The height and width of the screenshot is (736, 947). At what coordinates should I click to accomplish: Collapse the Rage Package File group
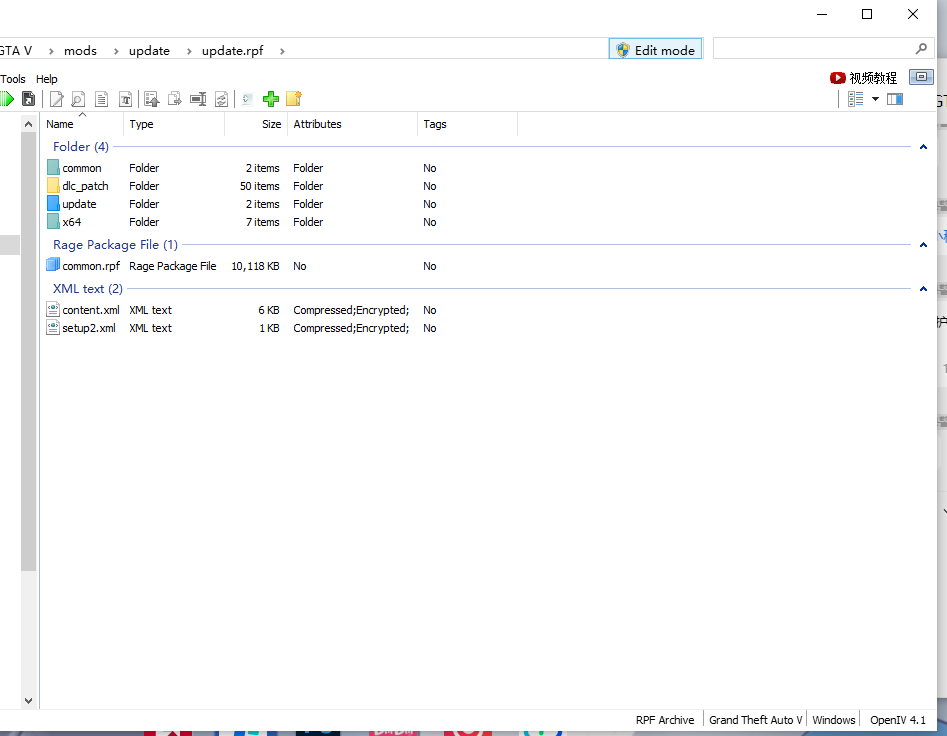point(923,245)
